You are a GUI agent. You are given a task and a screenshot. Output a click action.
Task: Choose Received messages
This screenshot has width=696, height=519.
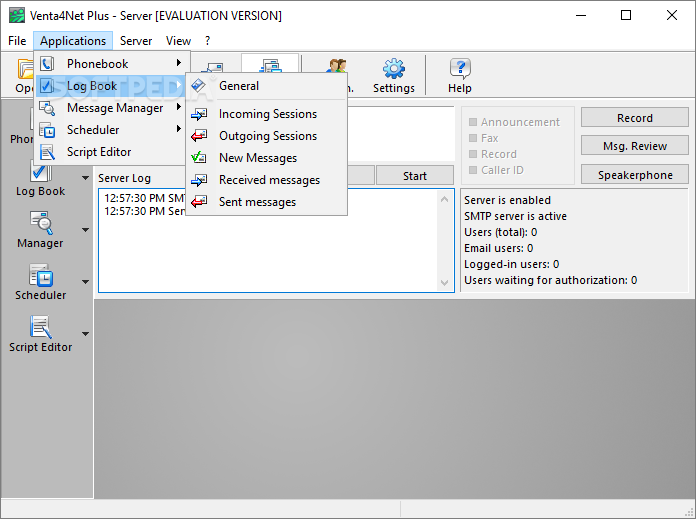[x=266, y=180]
